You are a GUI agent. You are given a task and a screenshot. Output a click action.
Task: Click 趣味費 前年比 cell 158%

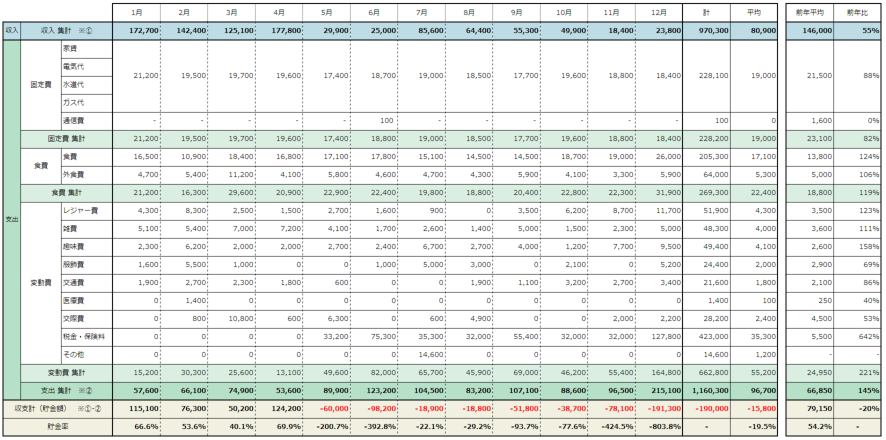[x=857, y=247]
